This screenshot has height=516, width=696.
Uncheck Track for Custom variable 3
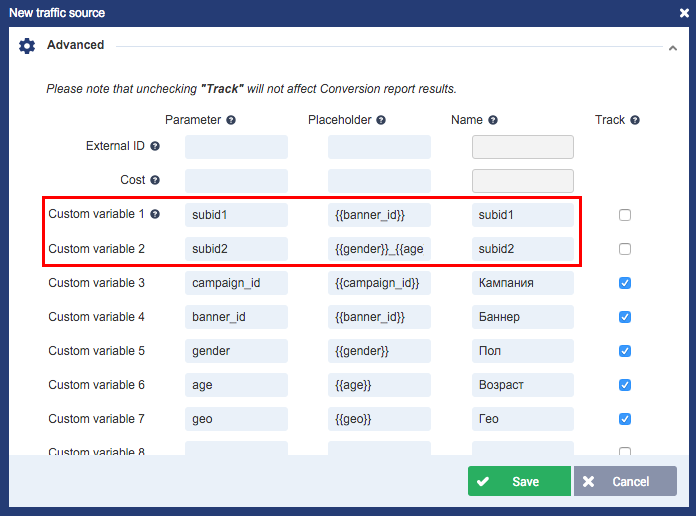coord(625,283)
